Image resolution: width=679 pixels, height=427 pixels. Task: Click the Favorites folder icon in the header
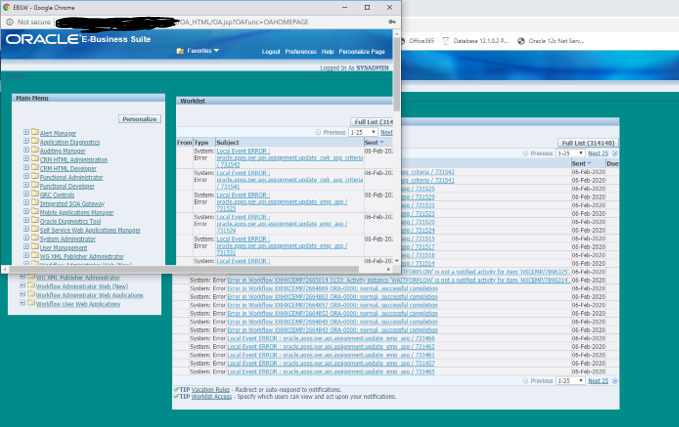tap(180, 51)
